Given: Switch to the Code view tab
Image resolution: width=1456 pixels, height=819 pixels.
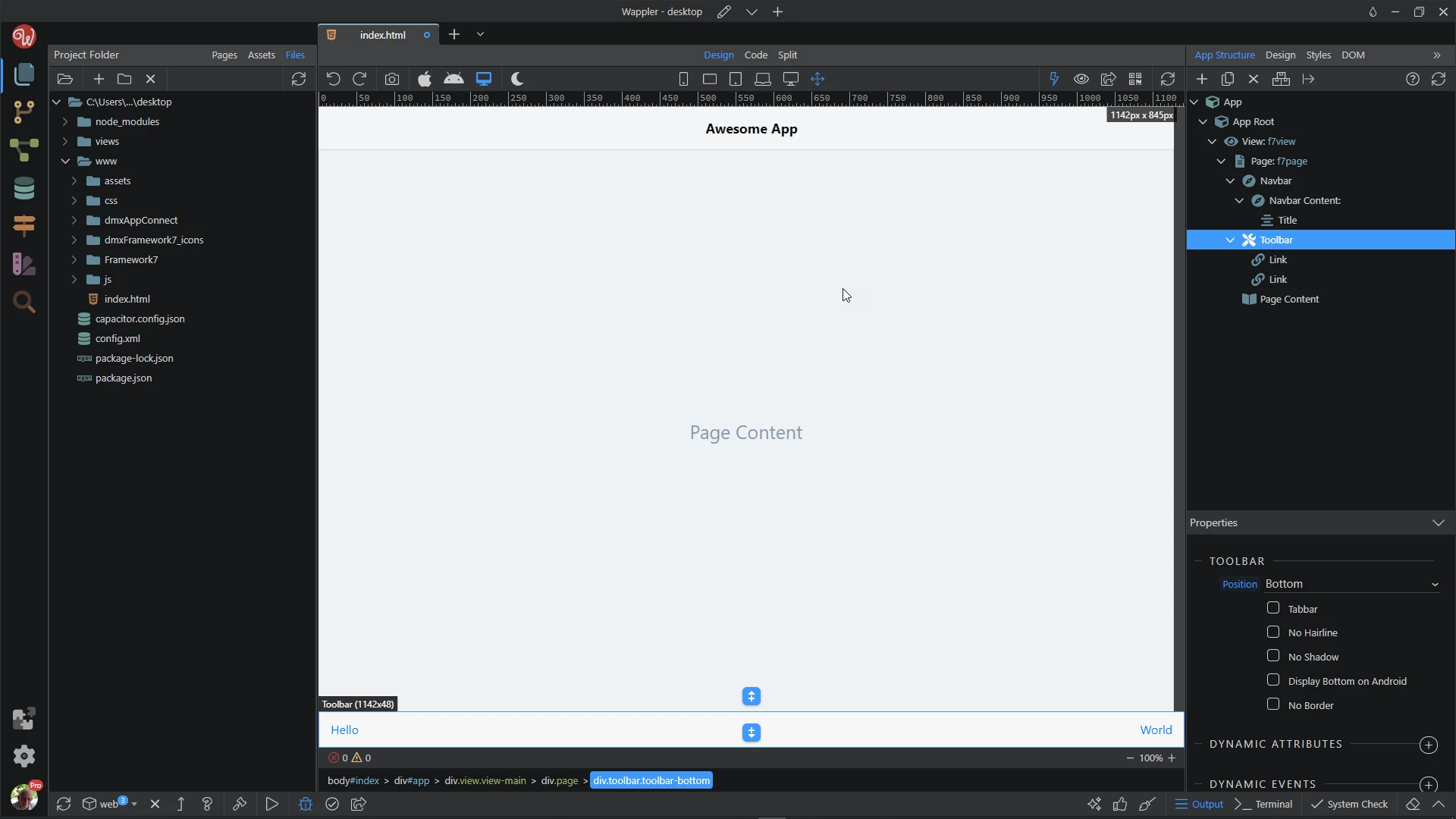Looking at the screenshot, I should click(755, 55).
